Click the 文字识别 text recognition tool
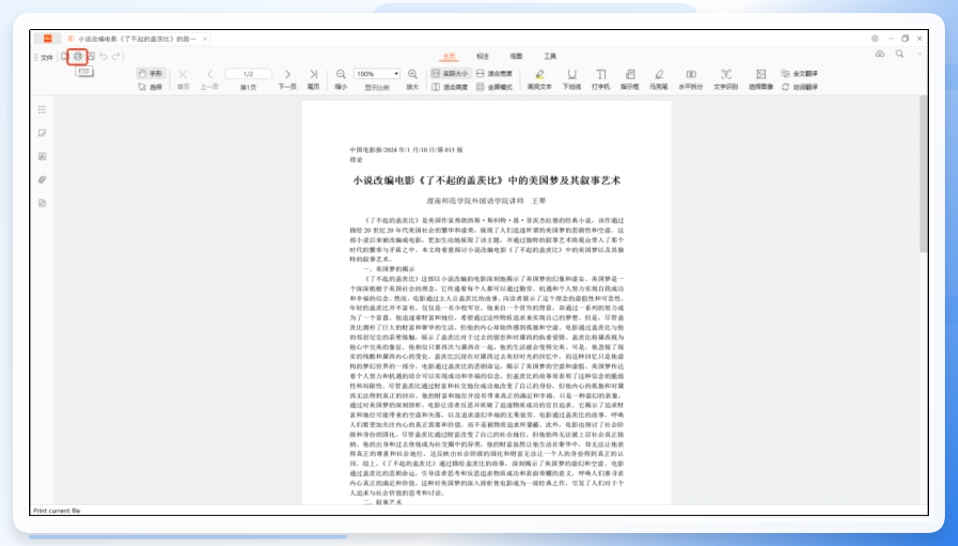The width and height of the screenshot is (958, 546). pyautogui.click(x=726, y=79)
